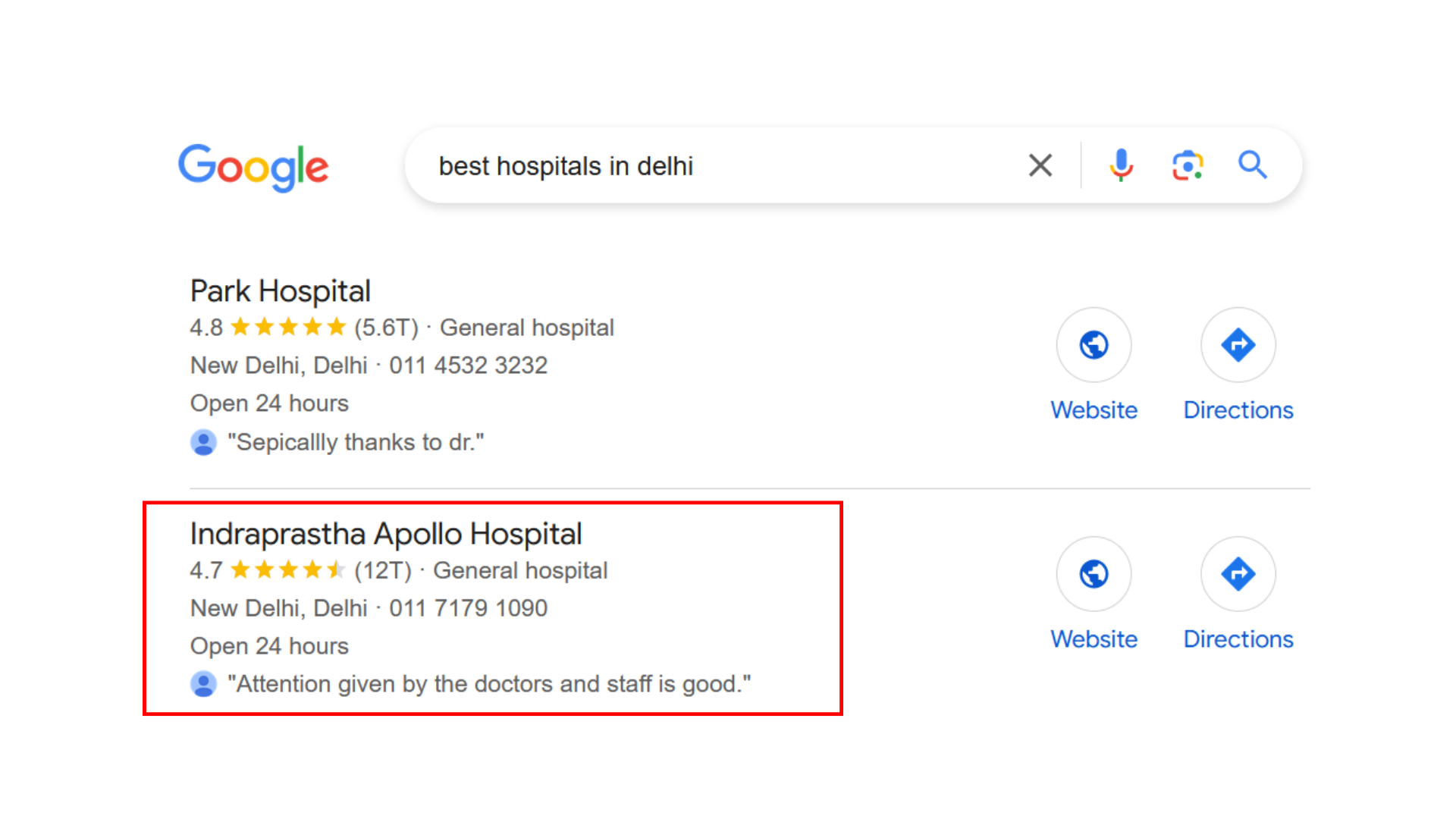Click the search box text field
Viewport: 1456px width, 819px height.
(x=720, y=166)
